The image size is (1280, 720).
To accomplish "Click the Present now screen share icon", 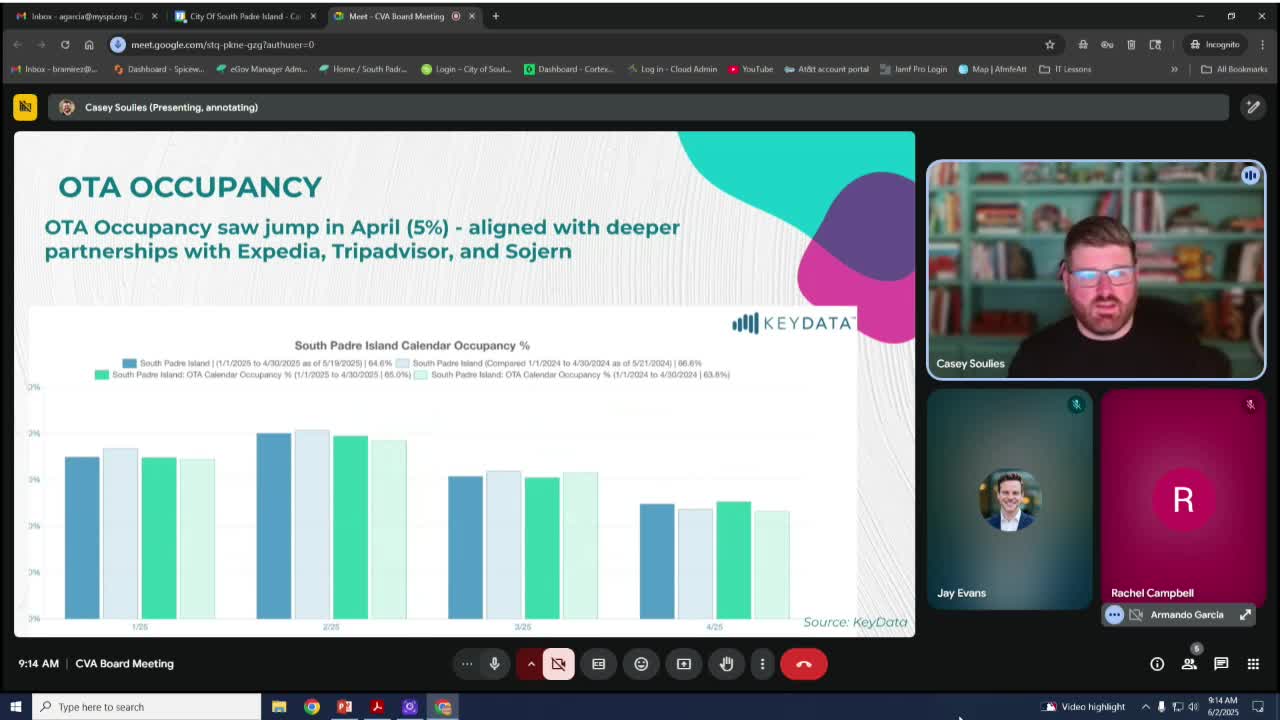I will [684, 664].
